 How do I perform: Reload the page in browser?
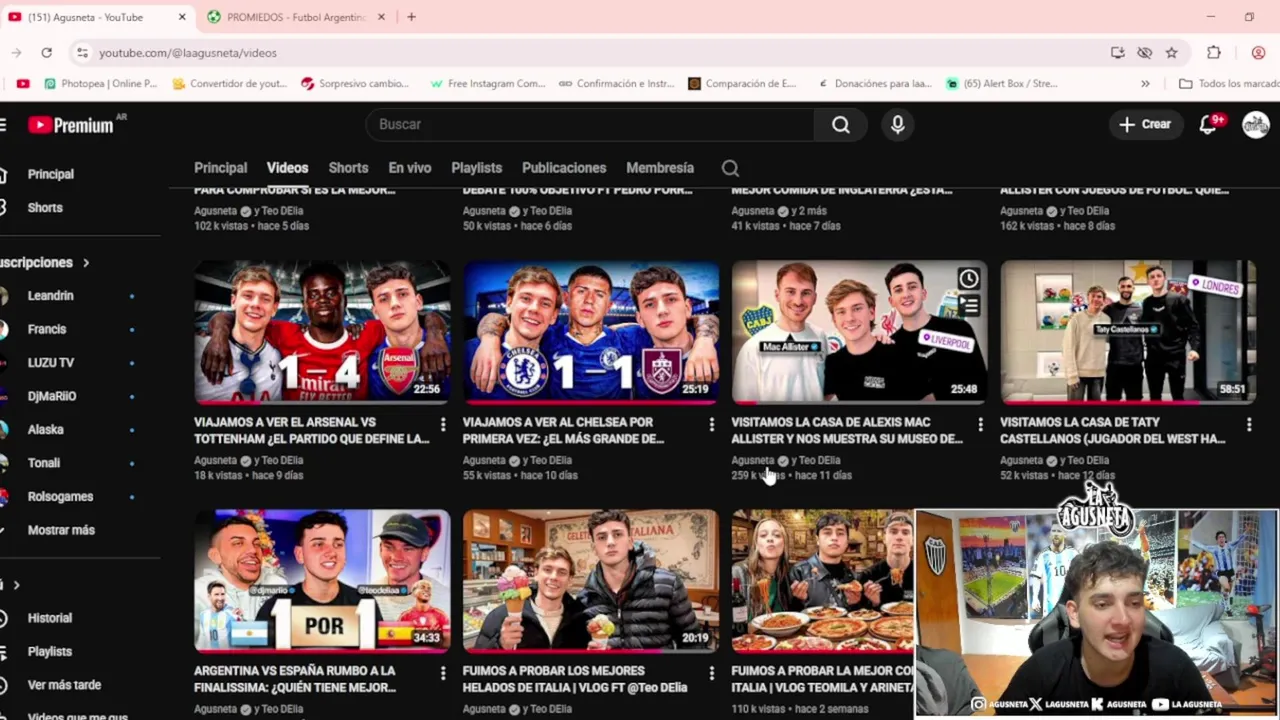click(x=46, y=52)
